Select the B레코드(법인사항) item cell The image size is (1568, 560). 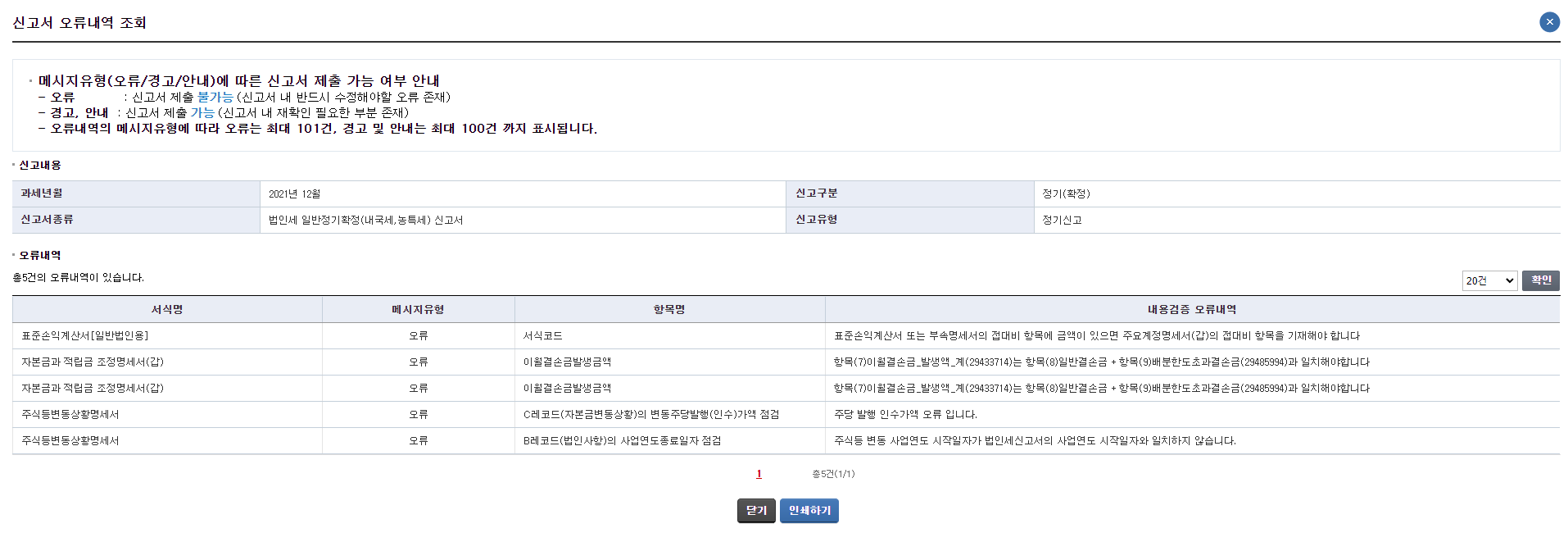622,441
